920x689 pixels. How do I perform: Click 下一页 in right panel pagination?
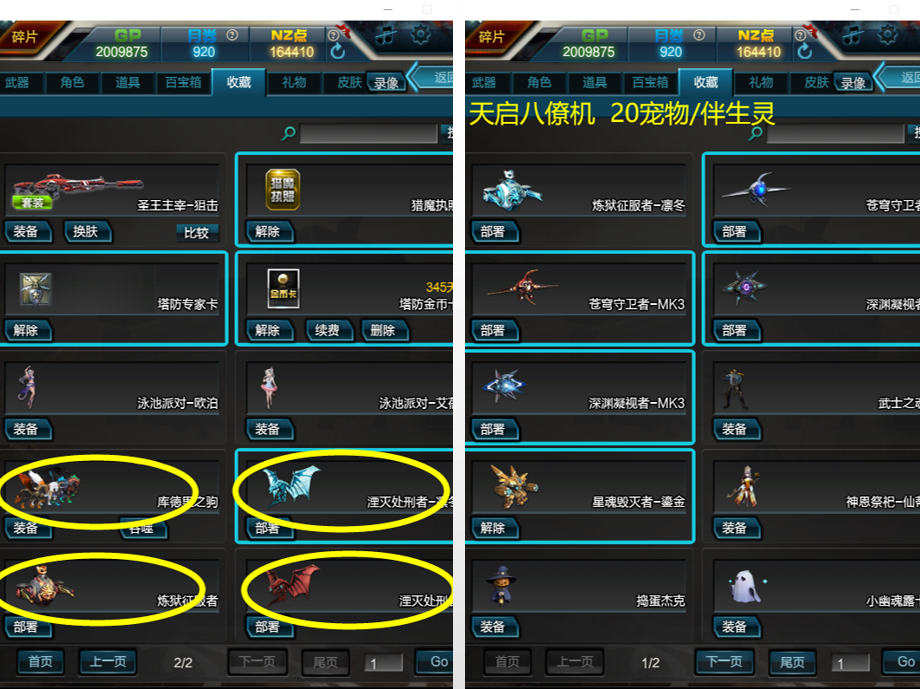[724, 661]
